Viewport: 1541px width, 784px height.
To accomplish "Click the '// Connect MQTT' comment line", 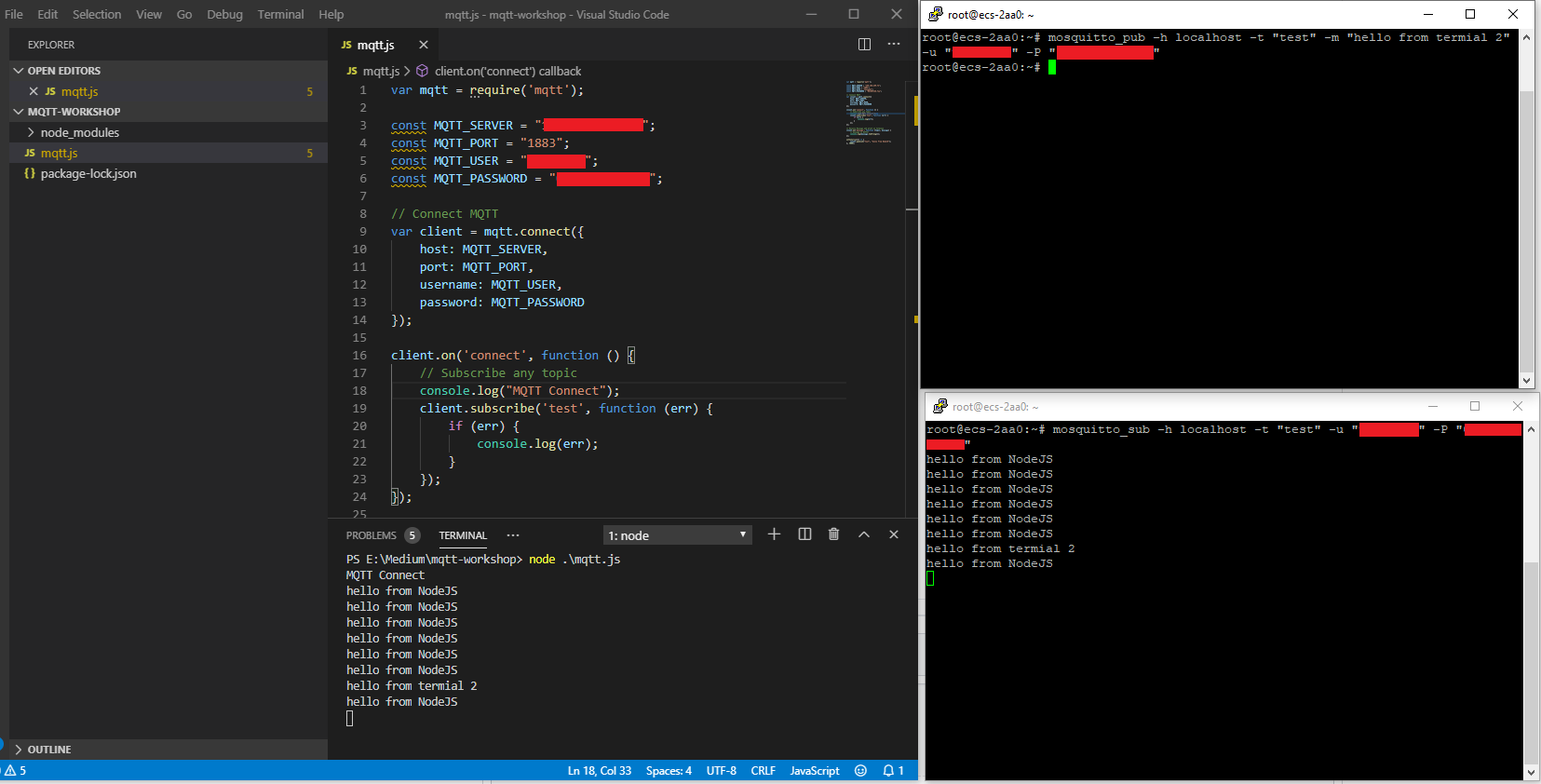I will tap(445, 213).
